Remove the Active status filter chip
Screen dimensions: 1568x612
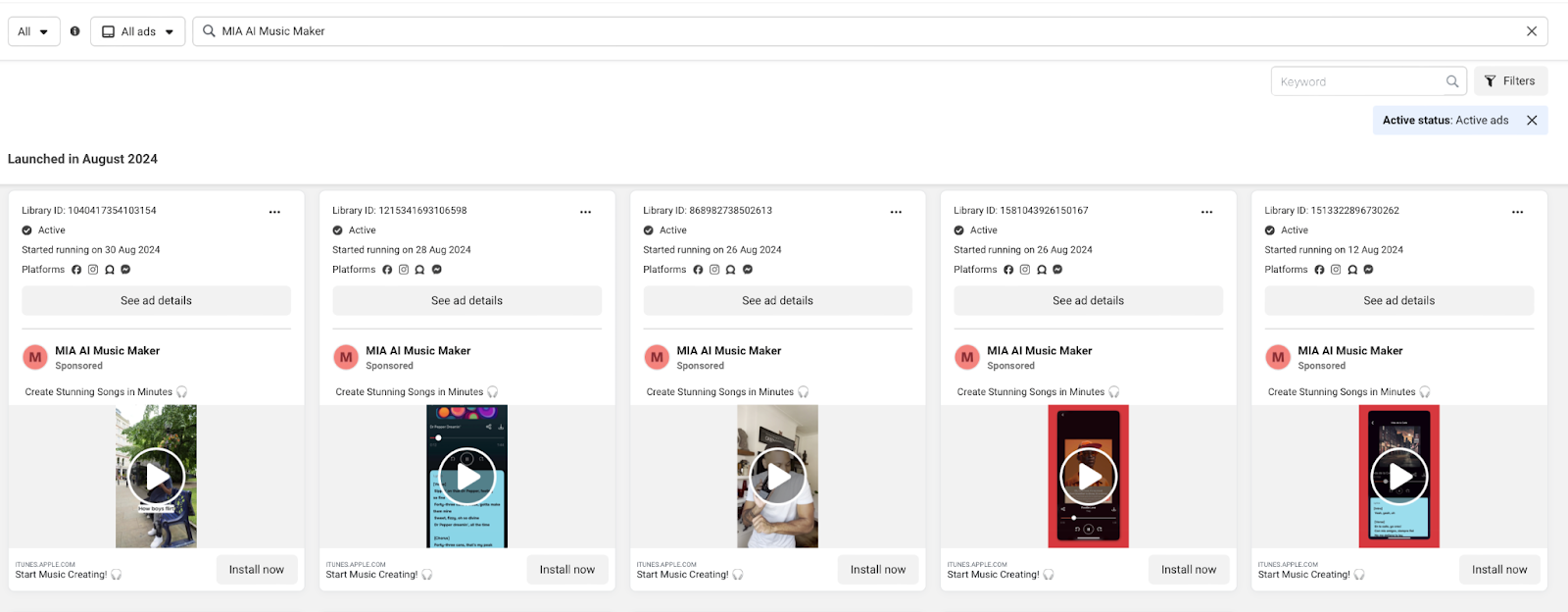1532,121
